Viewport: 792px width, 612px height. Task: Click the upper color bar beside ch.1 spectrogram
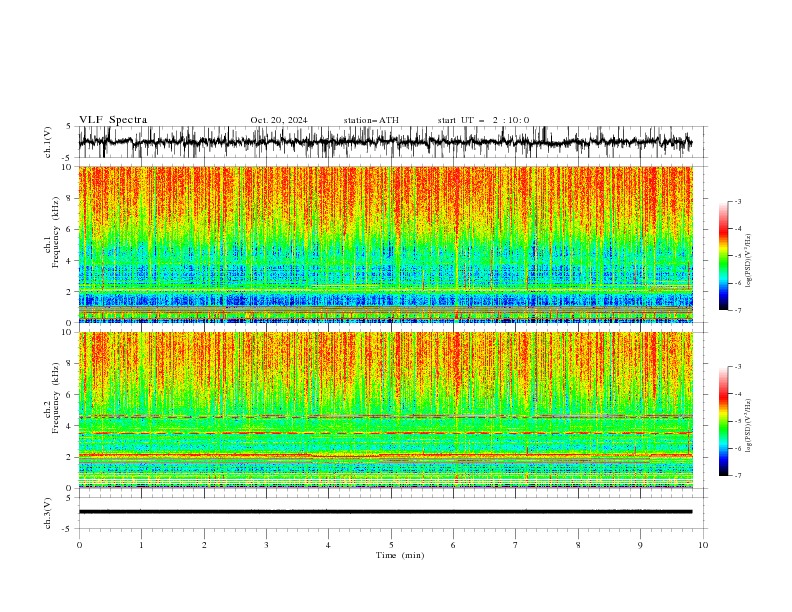coord(724,256)
